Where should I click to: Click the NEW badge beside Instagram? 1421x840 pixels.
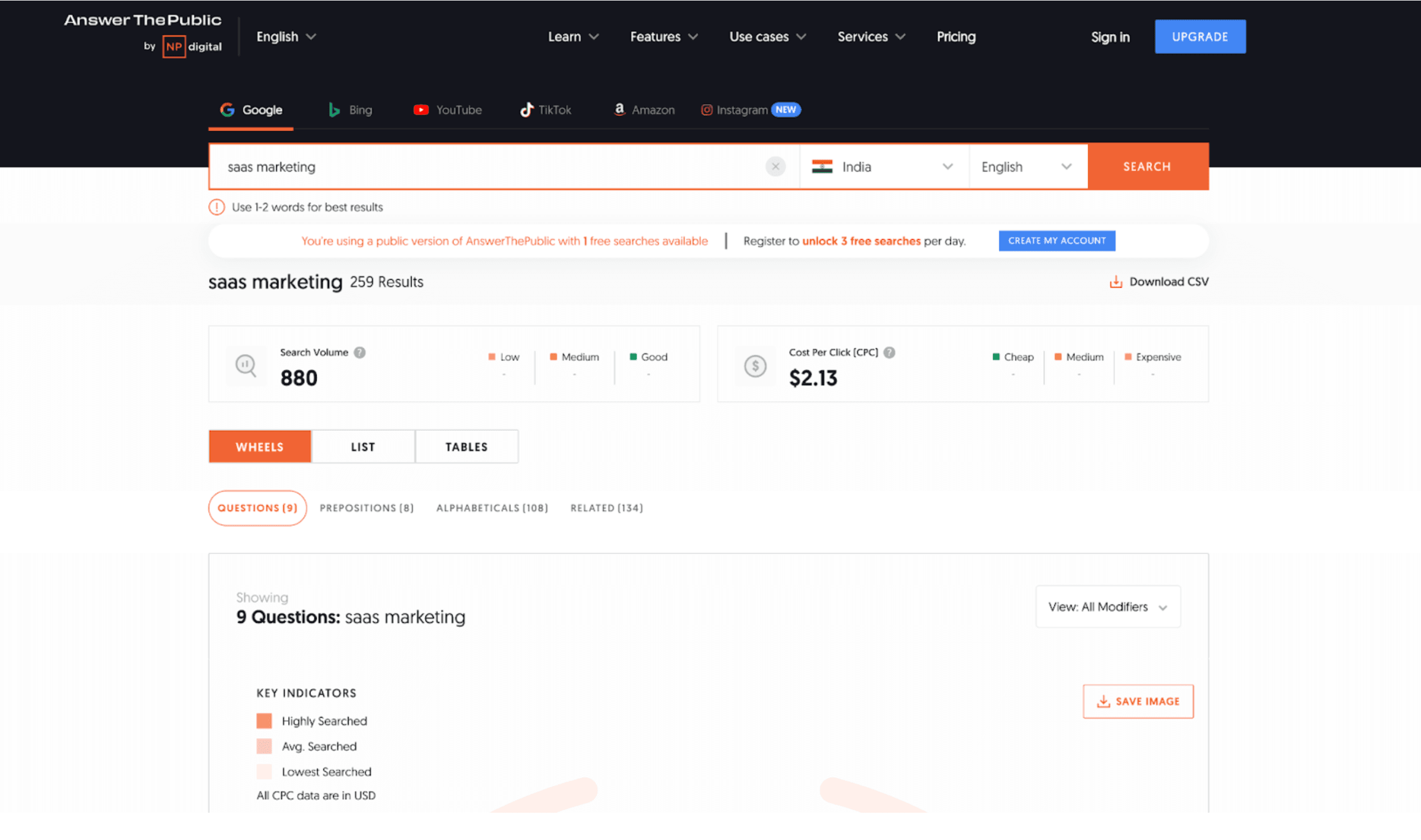pyautogui.click(x=786, y=110)
